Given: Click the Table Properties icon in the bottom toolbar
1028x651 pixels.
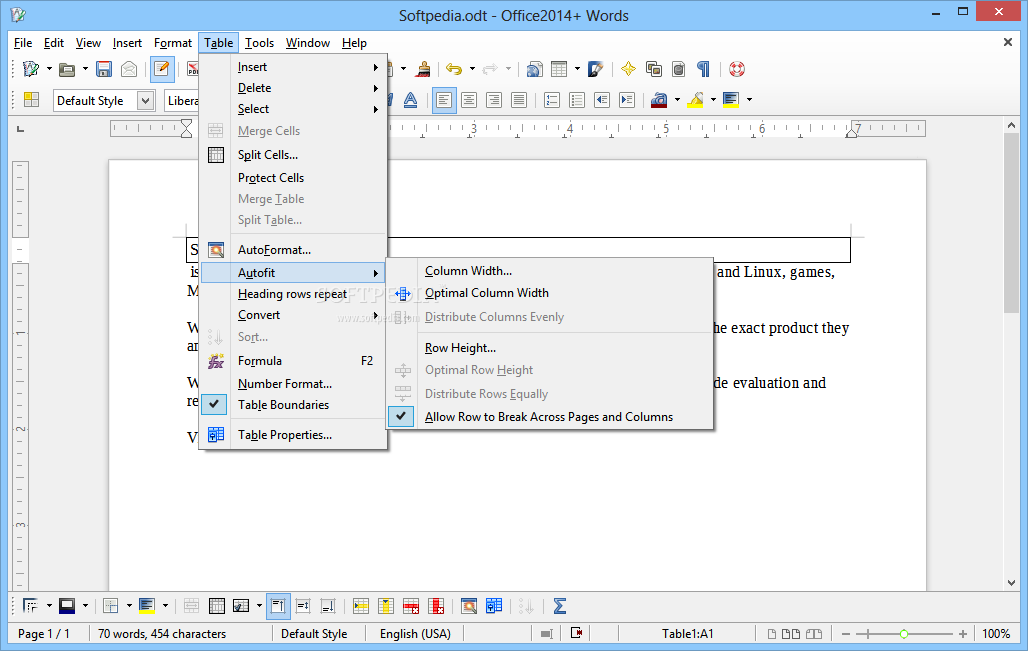Looking at the screenshot, I should [494, 606].
